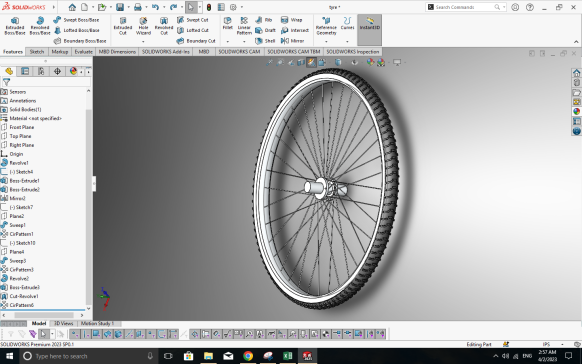Select the Extruded Cut tool
The image size is (582, 364).
(123, 26)
